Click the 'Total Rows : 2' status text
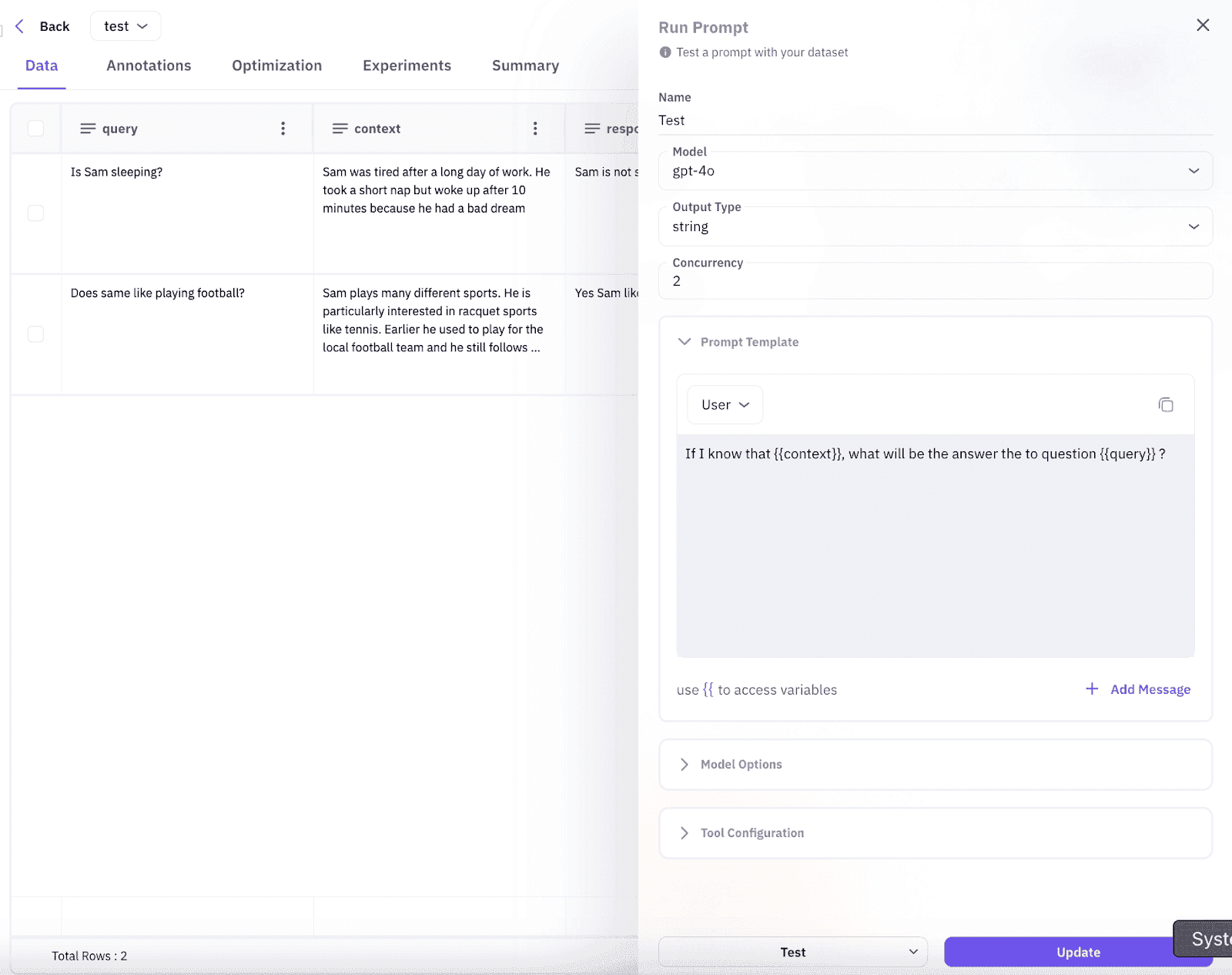This screenshot has height=975, width=1232. tap(89, 956)
